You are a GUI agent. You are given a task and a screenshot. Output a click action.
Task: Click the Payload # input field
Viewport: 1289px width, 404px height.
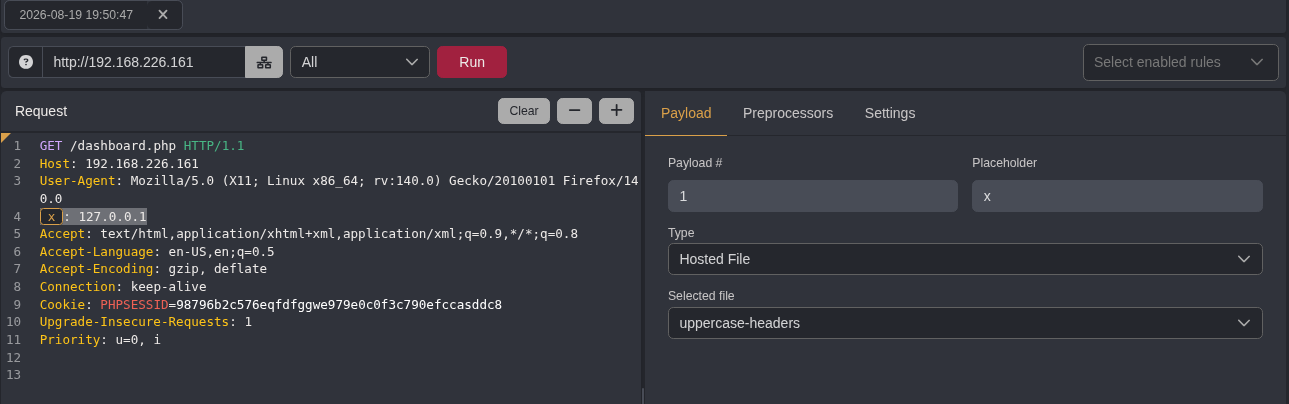[x=813, y=196]
